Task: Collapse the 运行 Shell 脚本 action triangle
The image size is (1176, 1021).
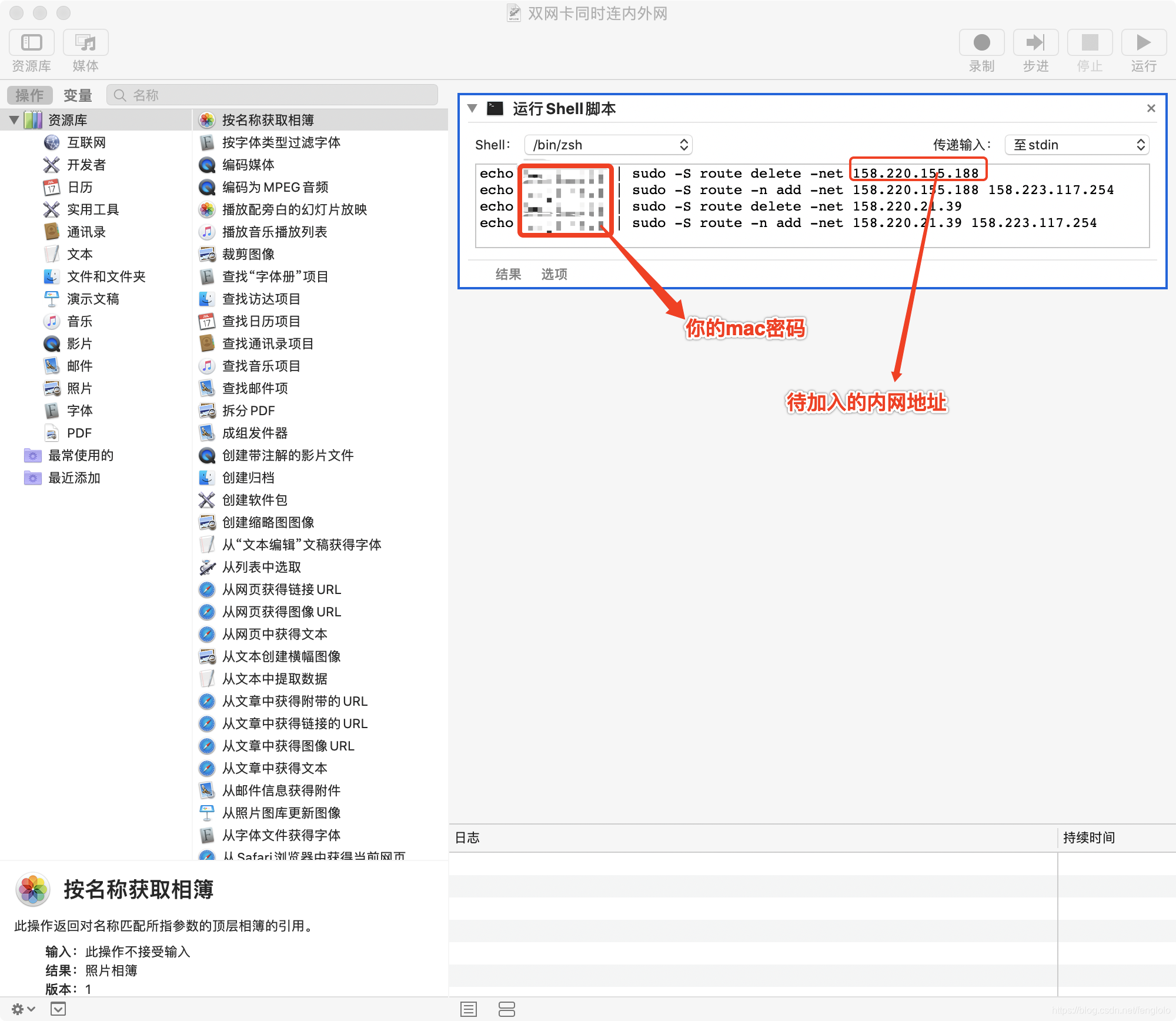Action: coord(472,109)
